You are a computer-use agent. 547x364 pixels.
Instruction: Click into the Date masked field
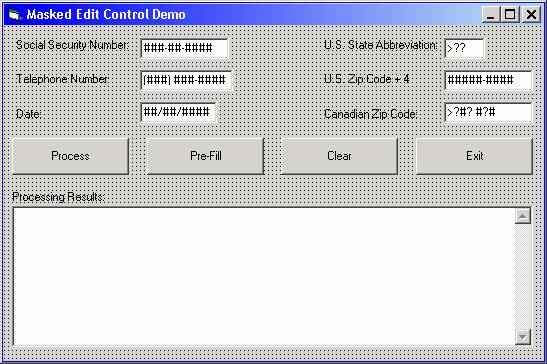(178, 112)
